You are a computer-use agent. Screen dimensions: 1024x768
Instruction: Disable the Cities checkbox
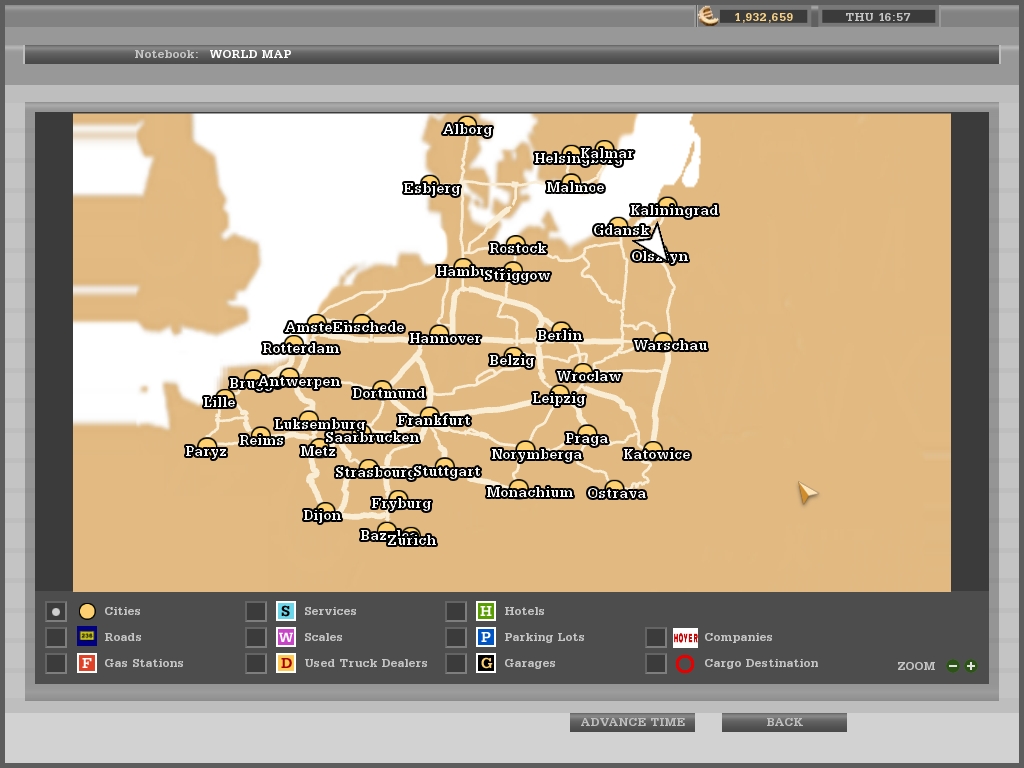click(x=56, y=611)
